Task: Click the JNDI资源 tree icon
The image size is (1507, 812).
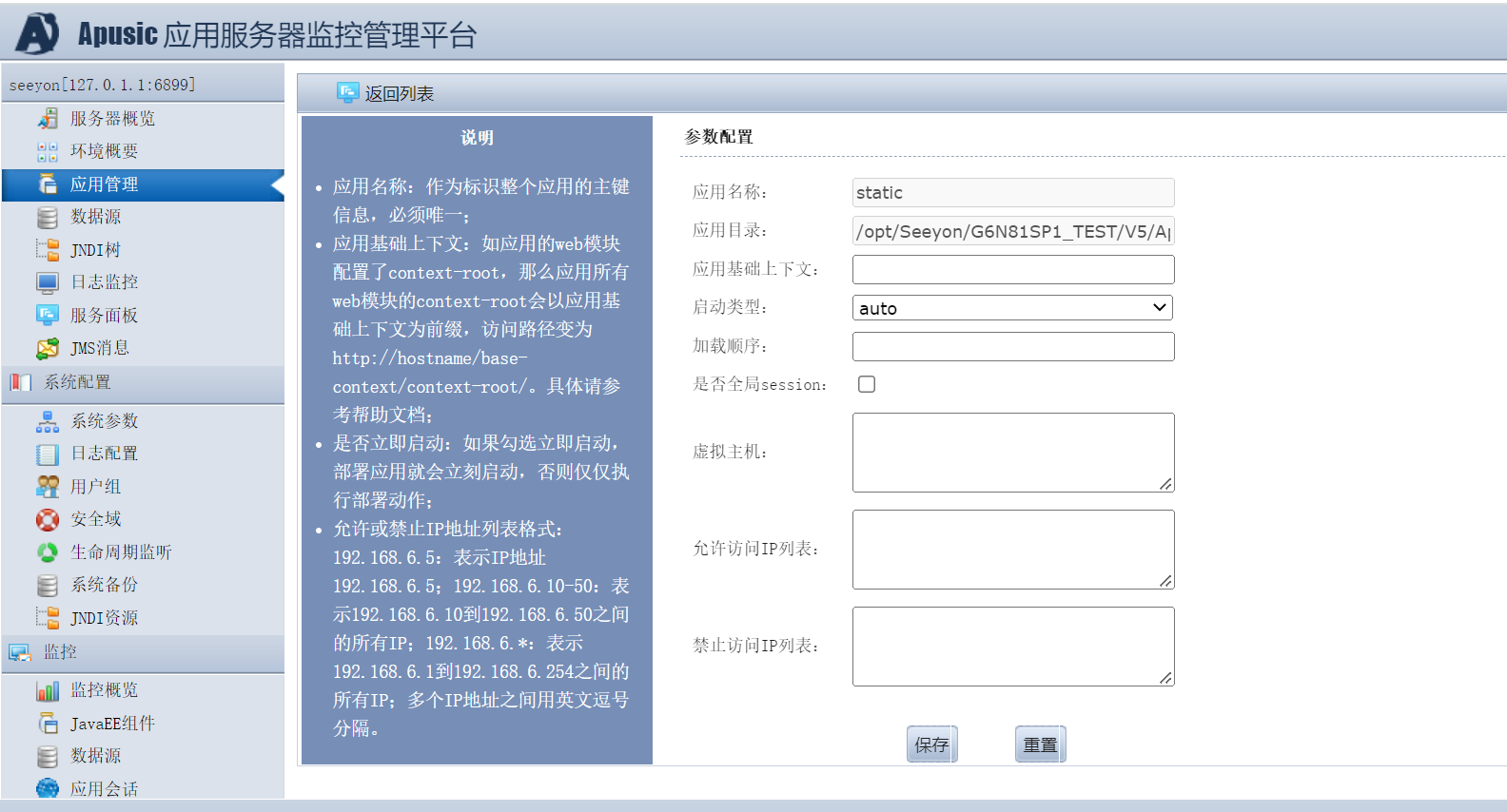Action: point(48,618)
